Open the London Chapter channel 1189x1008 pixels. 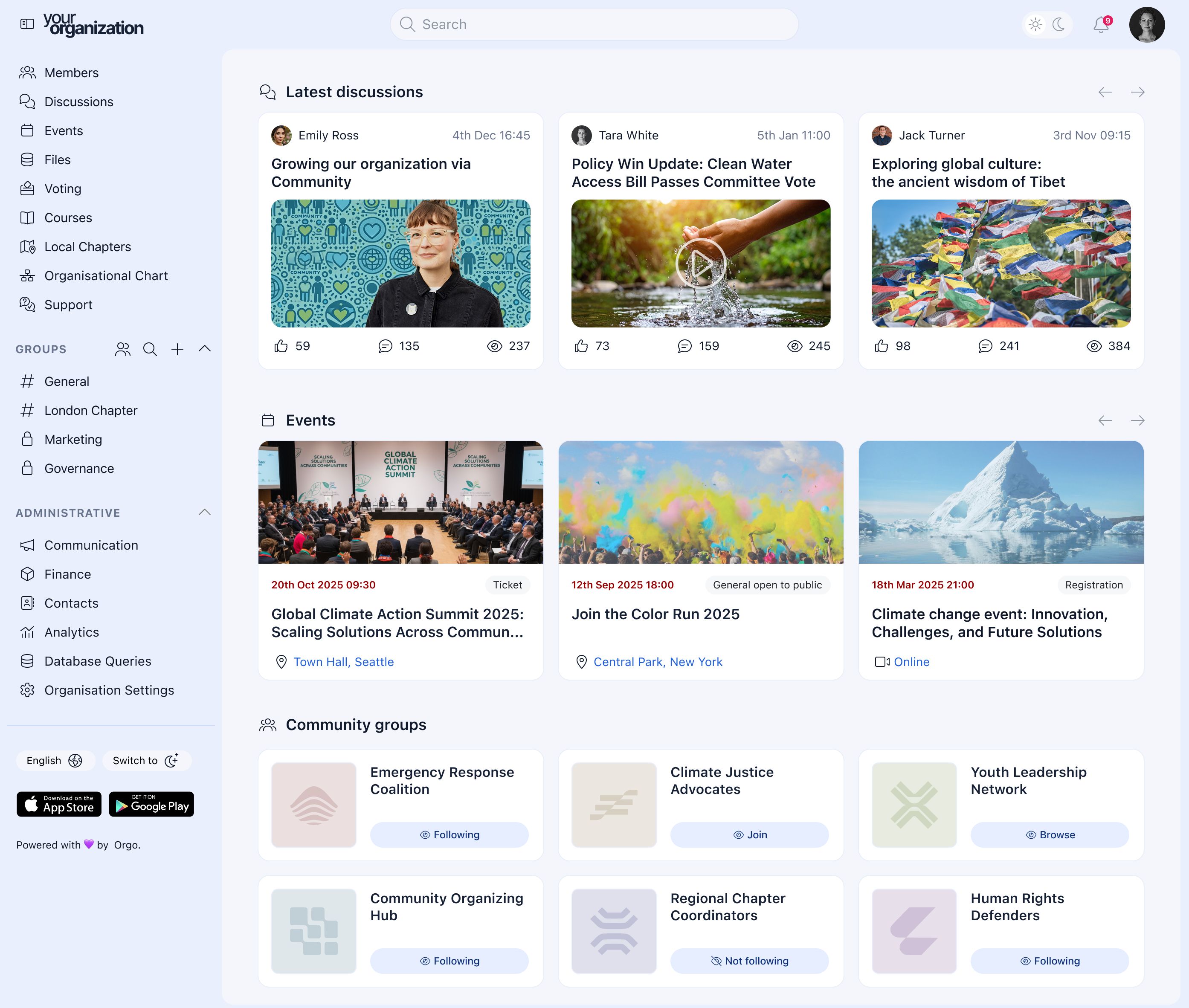91,410
